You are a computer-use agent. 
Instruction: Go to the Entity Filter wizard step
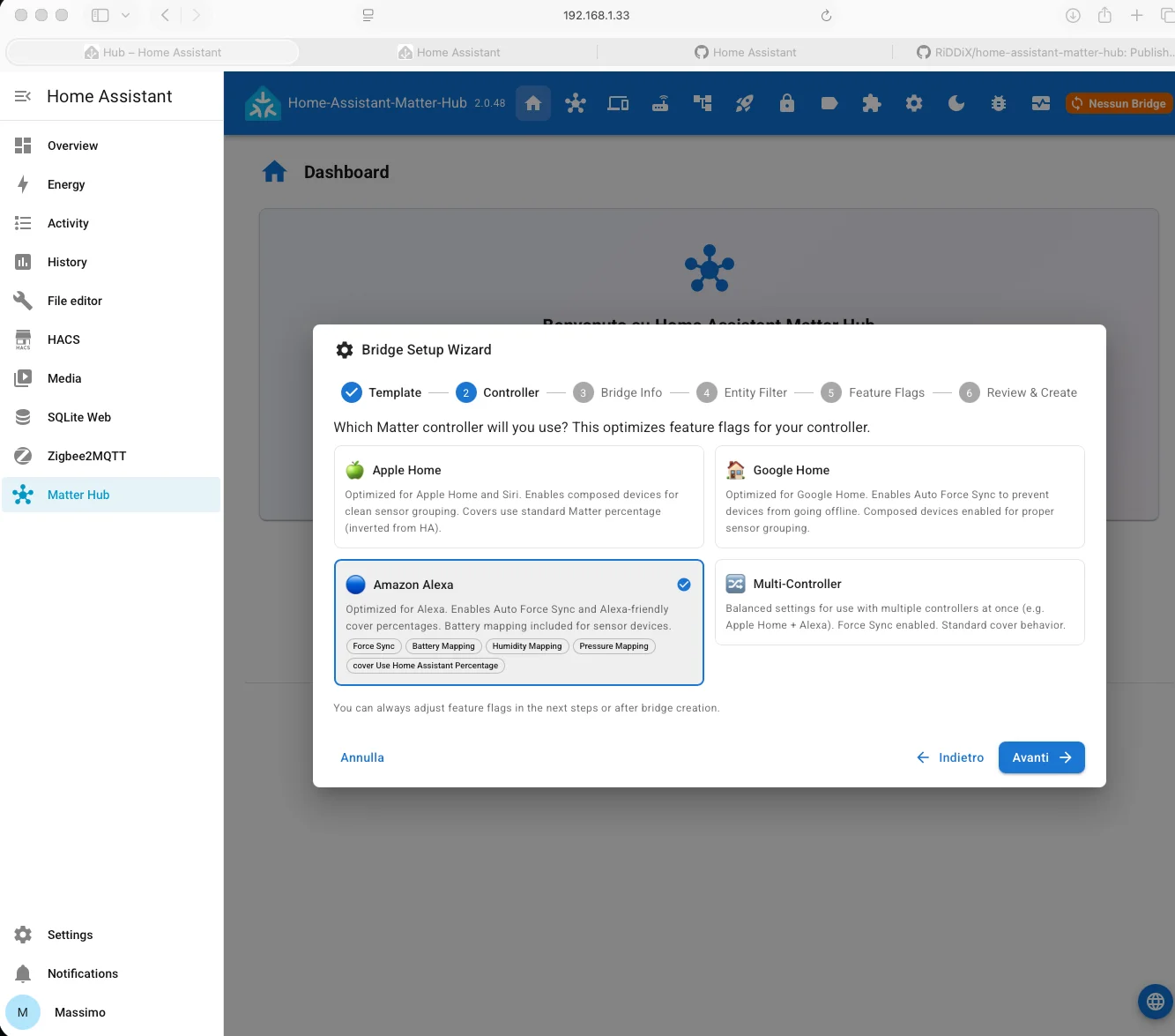(741, 392)
